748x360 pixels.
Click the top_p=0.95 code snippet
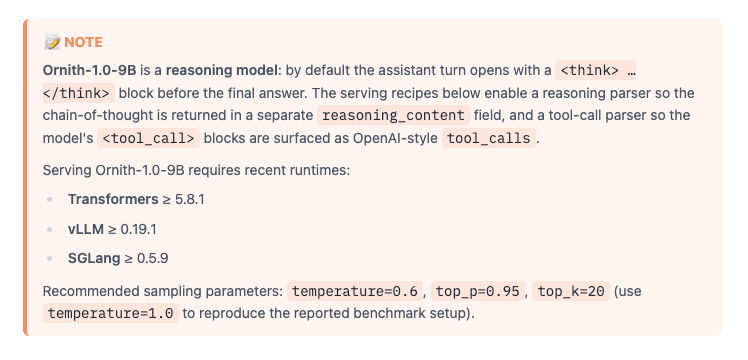(x=478, y=291)
